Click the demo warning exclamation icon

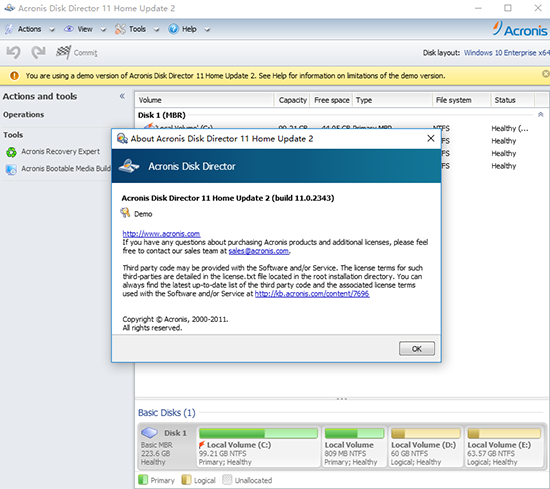coord(14,76)
